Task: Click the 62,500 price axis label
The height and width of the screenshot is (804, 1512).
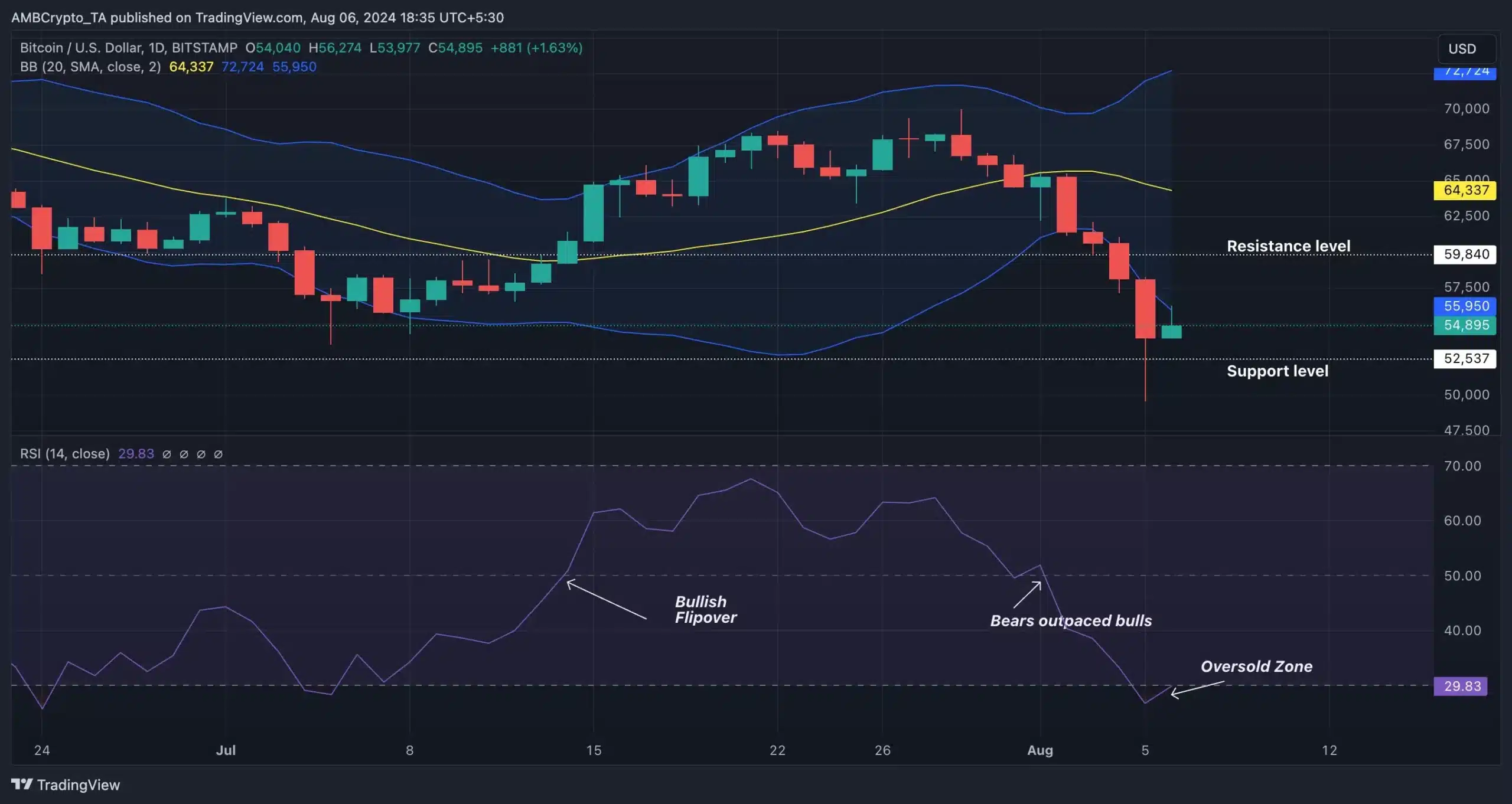Action: [1467, 216]
